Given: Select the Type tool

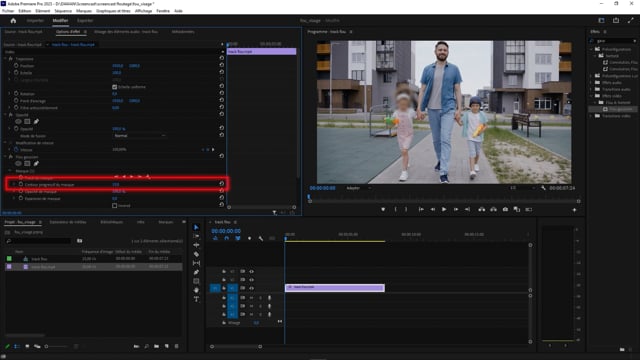Looking at the screenshot, I should [x=196, y=299].
